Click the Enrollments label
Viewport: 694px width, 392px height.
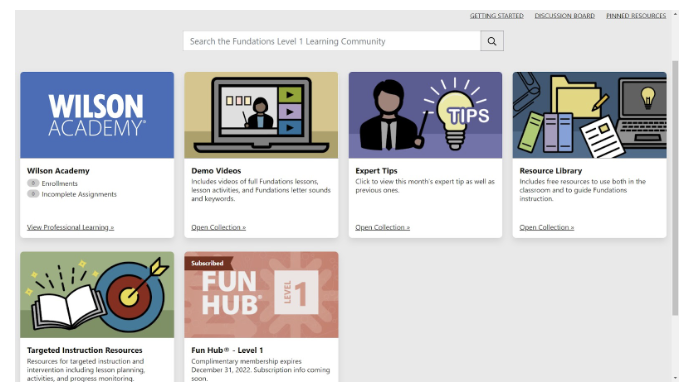[x=59, y=184]
